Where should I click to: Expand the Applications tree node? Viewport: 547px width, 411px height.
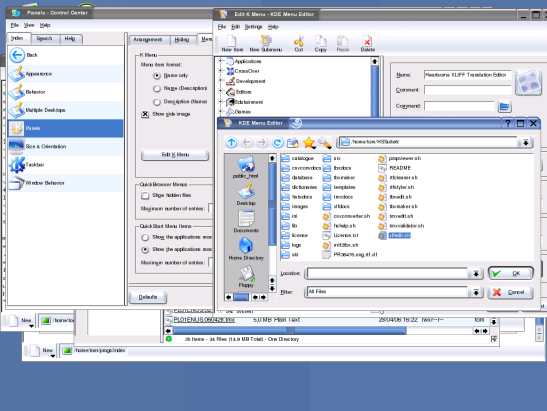[x=220, y=61]
